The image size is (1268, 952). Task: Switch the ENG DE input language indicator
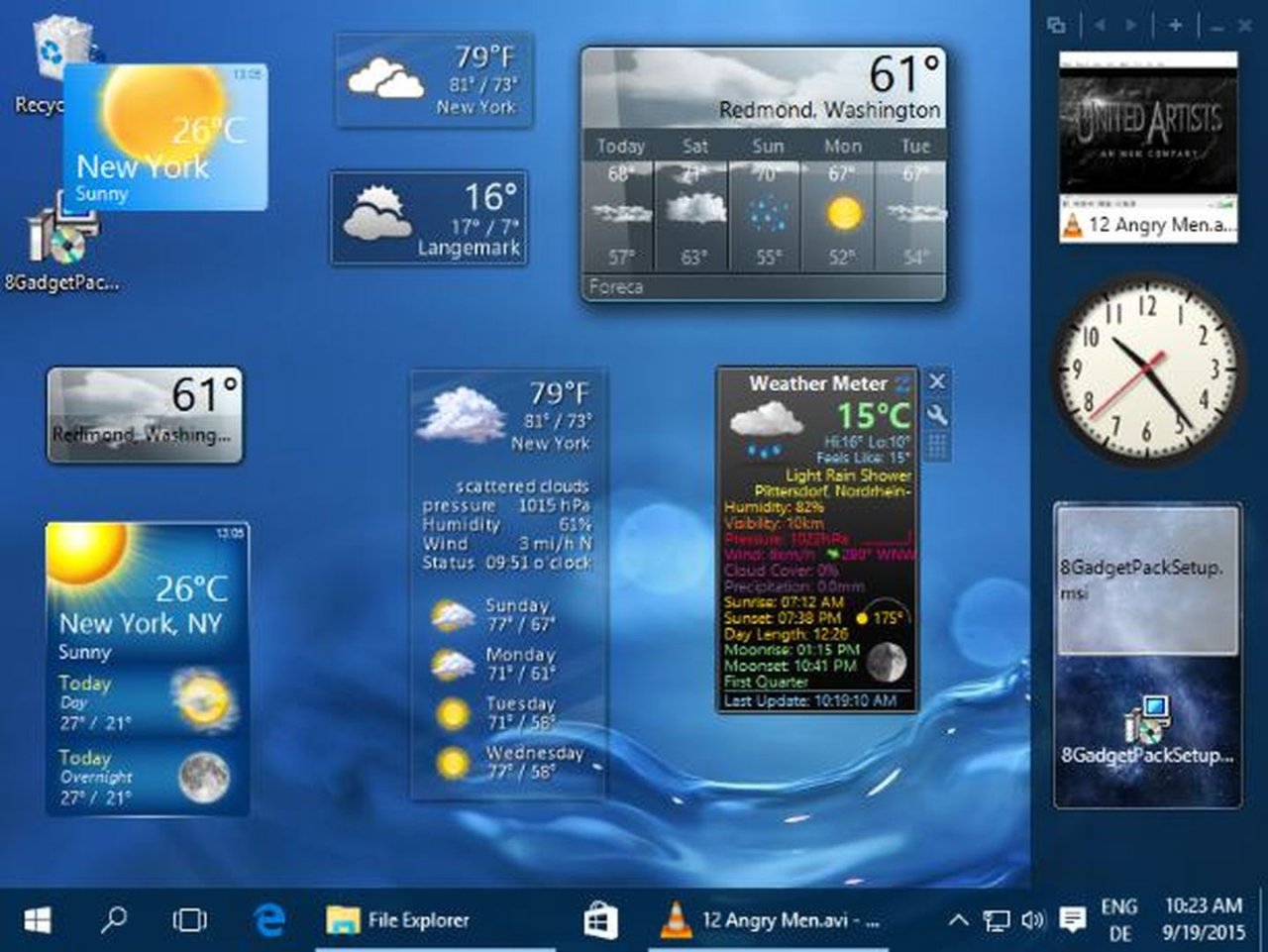click(x=1119, y=920)
